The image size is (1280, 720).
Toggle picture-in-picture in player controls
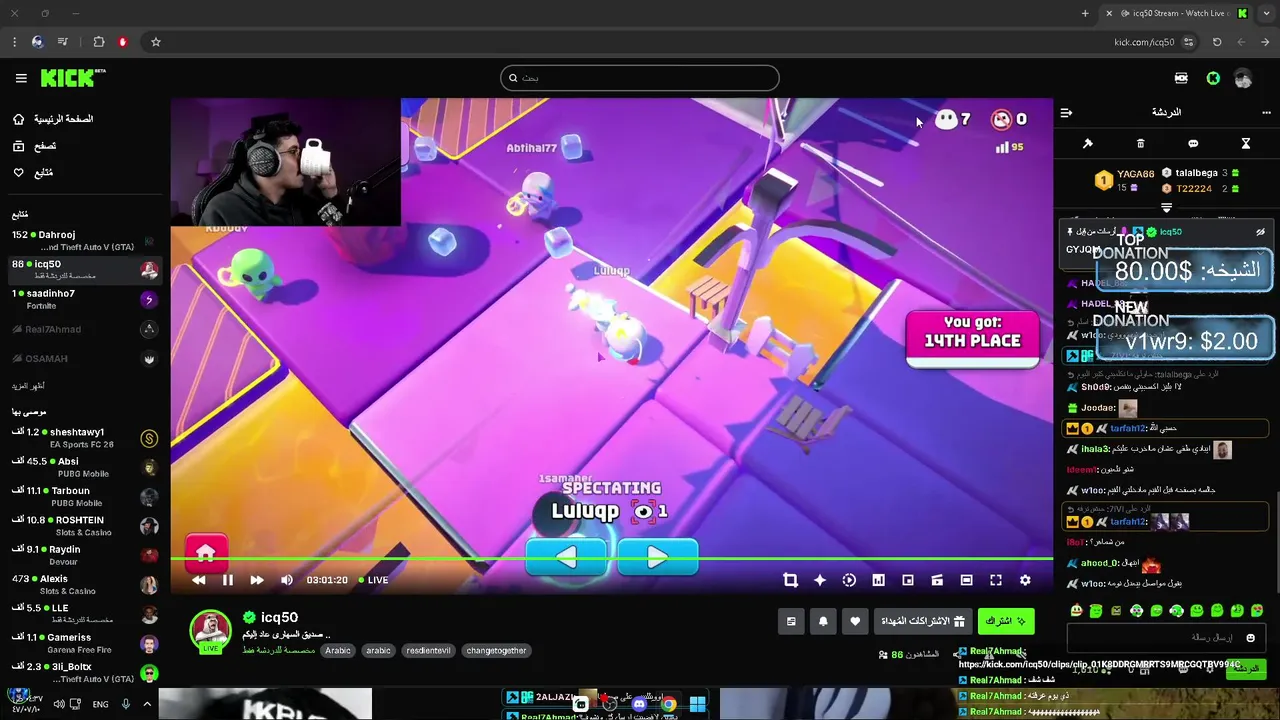[908, 580]
